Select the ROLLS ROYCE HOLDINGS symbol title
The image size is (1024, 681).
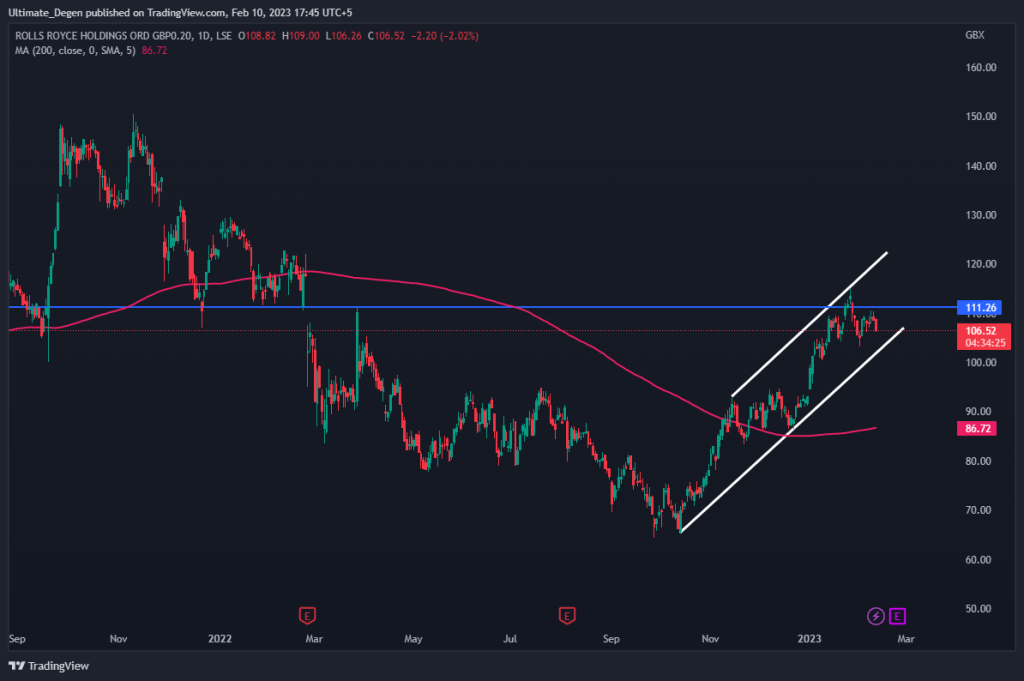103,36
